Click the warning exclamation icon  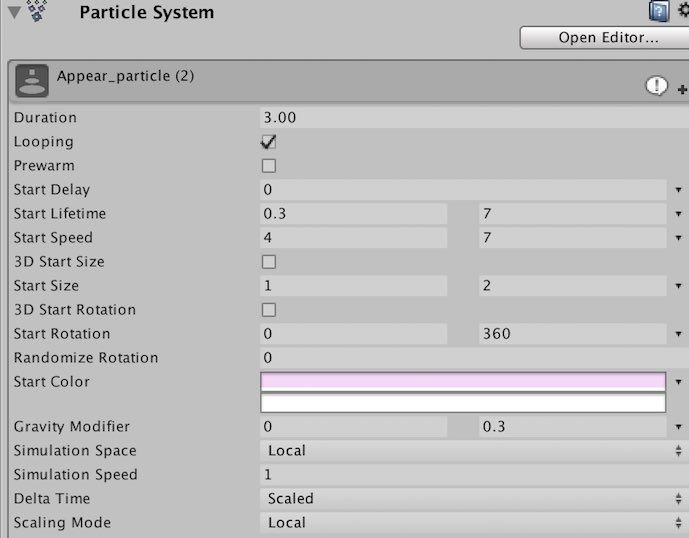tap(656, 87)
